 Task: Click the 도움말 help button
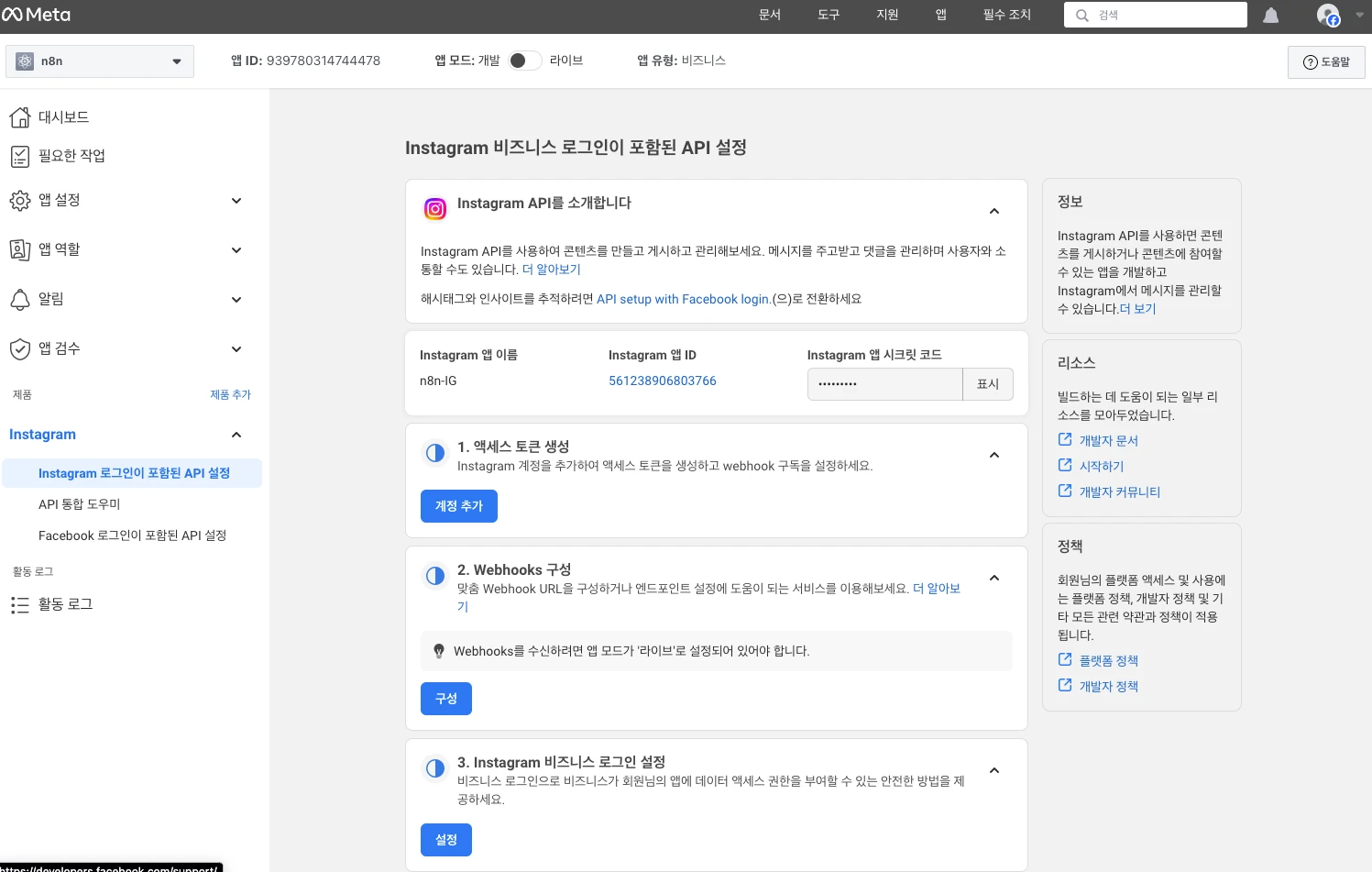1326,62
